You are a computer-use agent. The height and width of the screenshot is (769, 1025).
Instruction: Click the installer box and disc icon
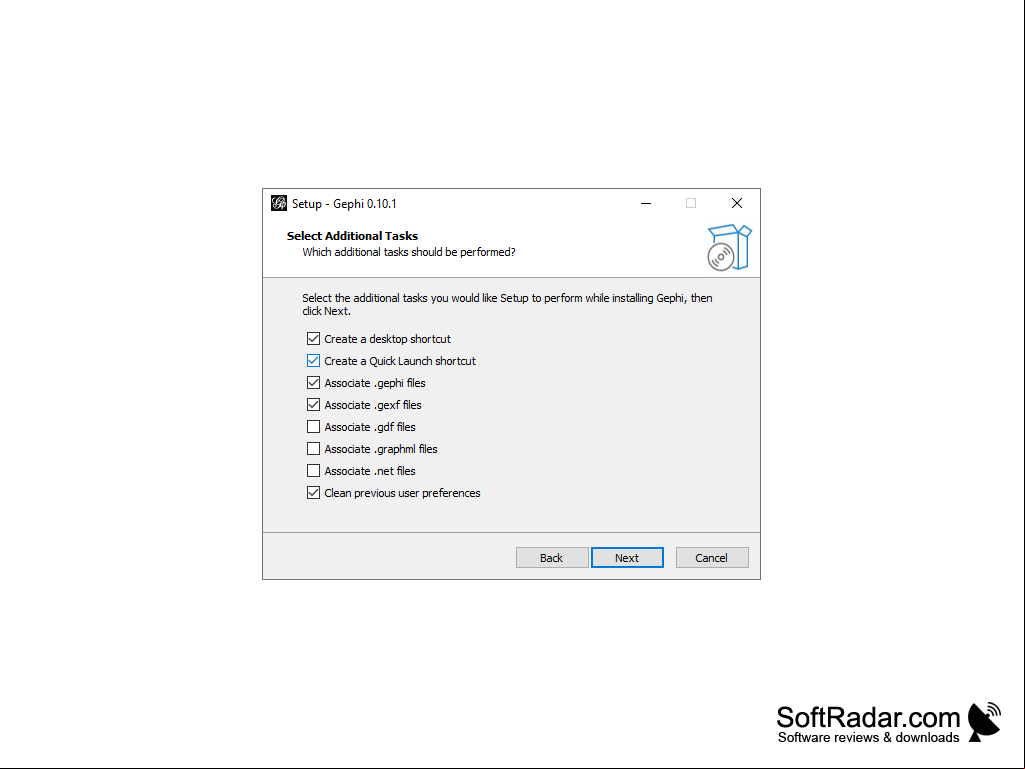[x=729, y=247]
